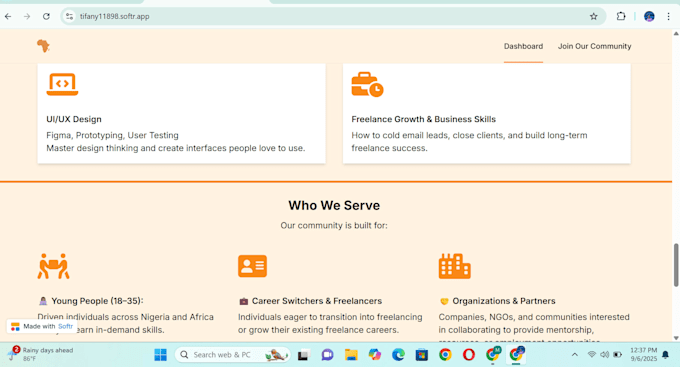680x367 pixels.
Task: Open Opera browser from taskbar
Action: pyautogui.click(x=469, y=355)
